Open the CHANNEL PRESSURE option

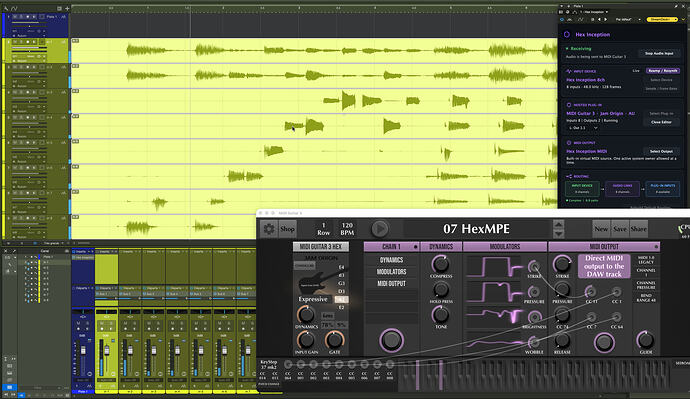[x=646, y=285]
